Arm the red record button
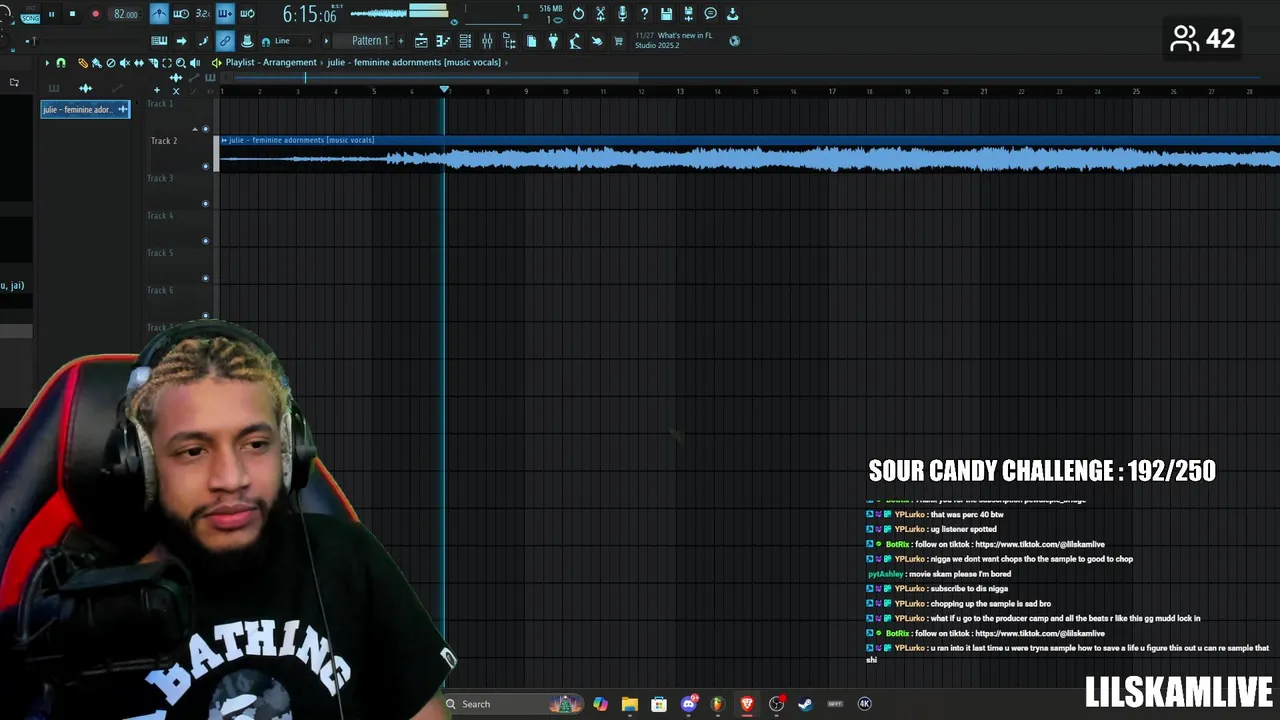The height and width of the screenshot is (720, 1280). 95,14
